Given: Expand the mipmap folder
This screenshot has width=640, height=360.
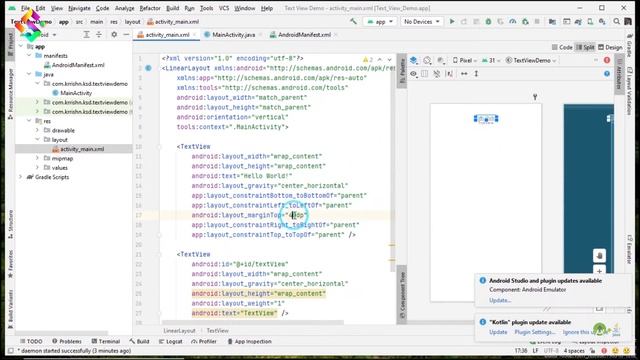Looking at the screenshot, I should click(37, 158).
